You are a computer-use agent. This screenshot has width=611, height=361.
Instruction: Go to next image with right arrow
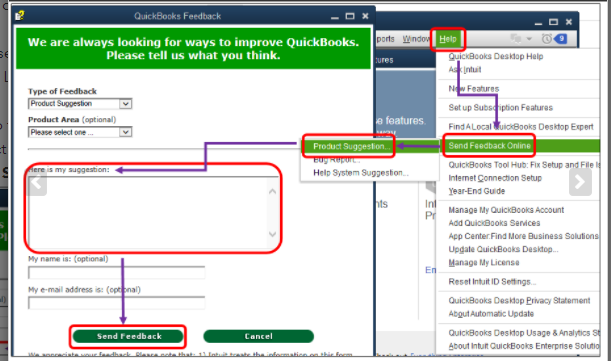(x=580, y=182)
